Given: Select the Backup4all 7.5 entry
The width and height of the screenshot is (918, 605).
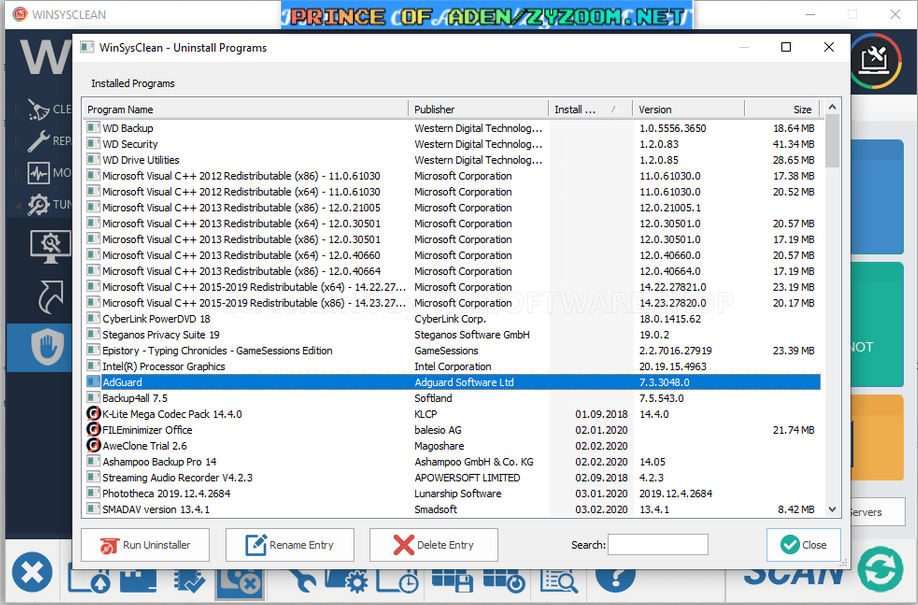Looking at the screenshot, I should pyautogui.click(x=453, y=398).
